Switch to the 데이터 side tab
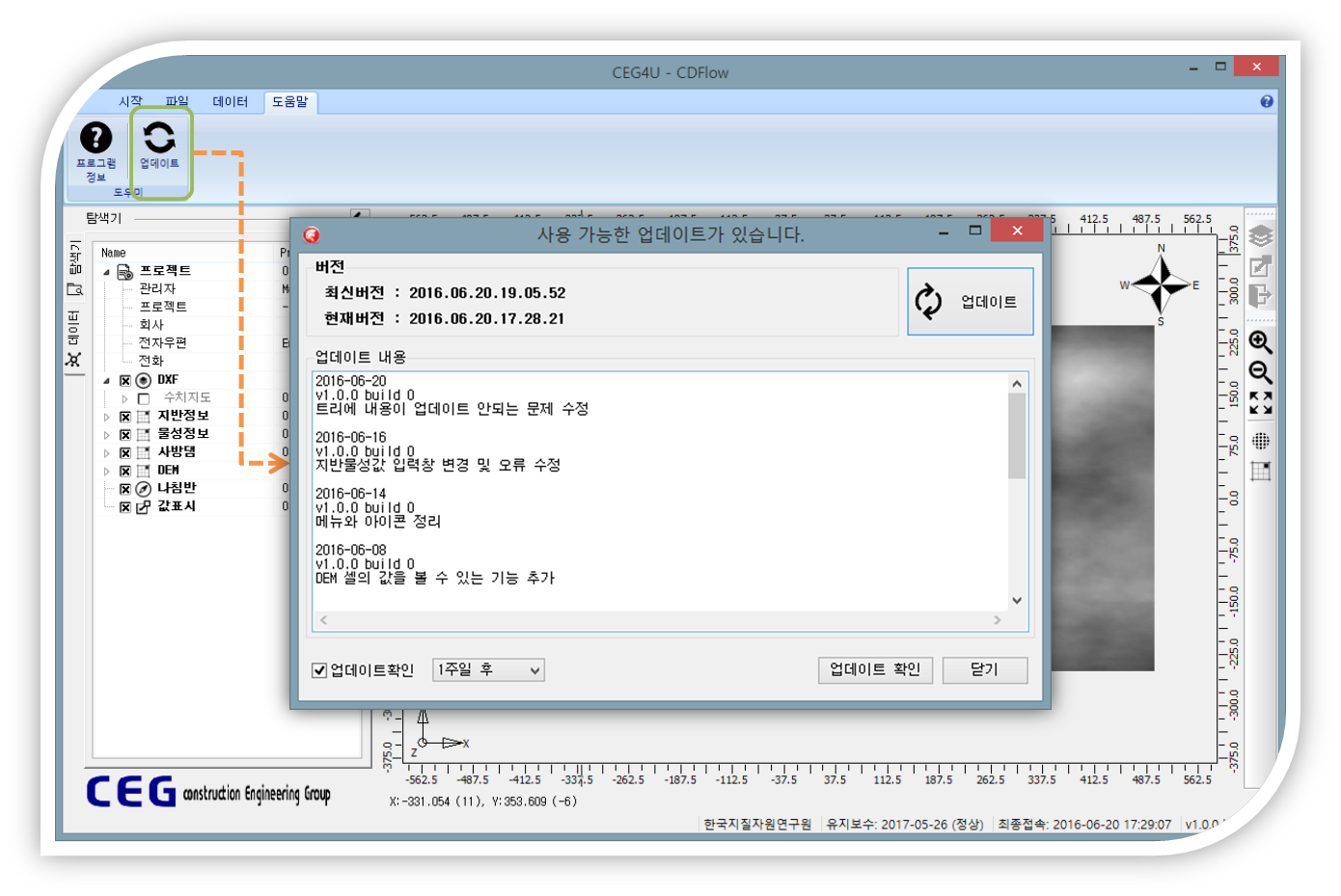This screenshot has width=1341, height=896. pos(74,339)
